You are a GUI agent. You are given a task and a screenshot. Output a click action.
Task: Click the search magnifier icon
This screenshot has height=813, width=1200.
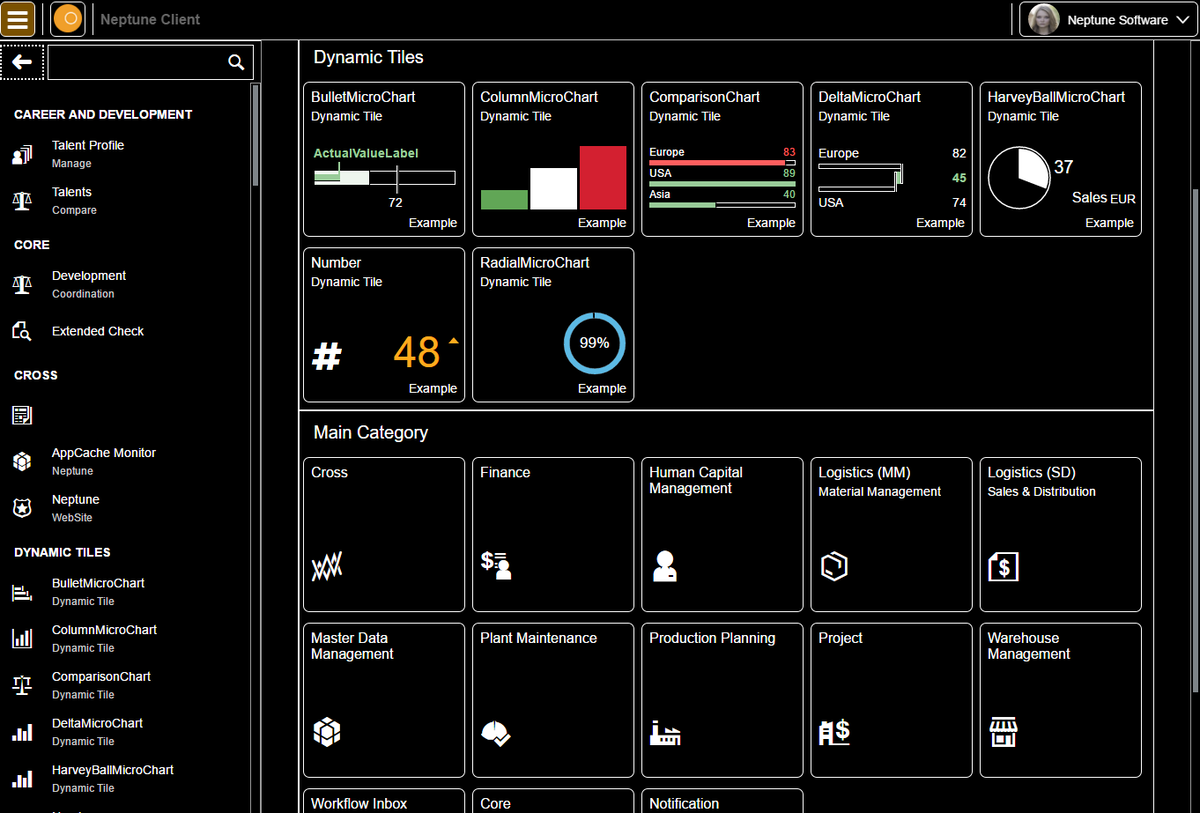[x=236, y=61]
